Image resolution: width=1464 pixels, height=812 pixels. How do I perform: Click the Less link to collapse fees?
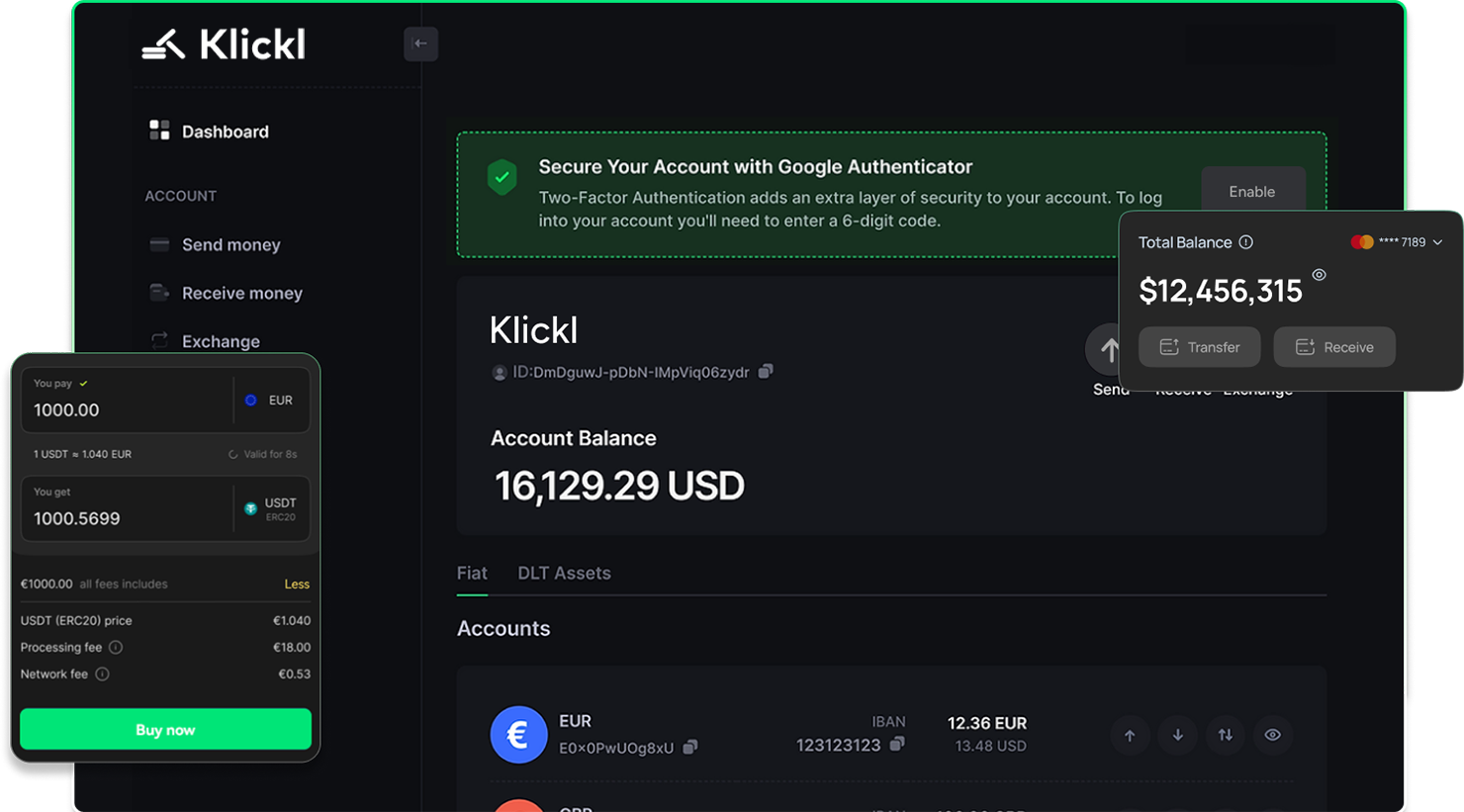point(297,585)
